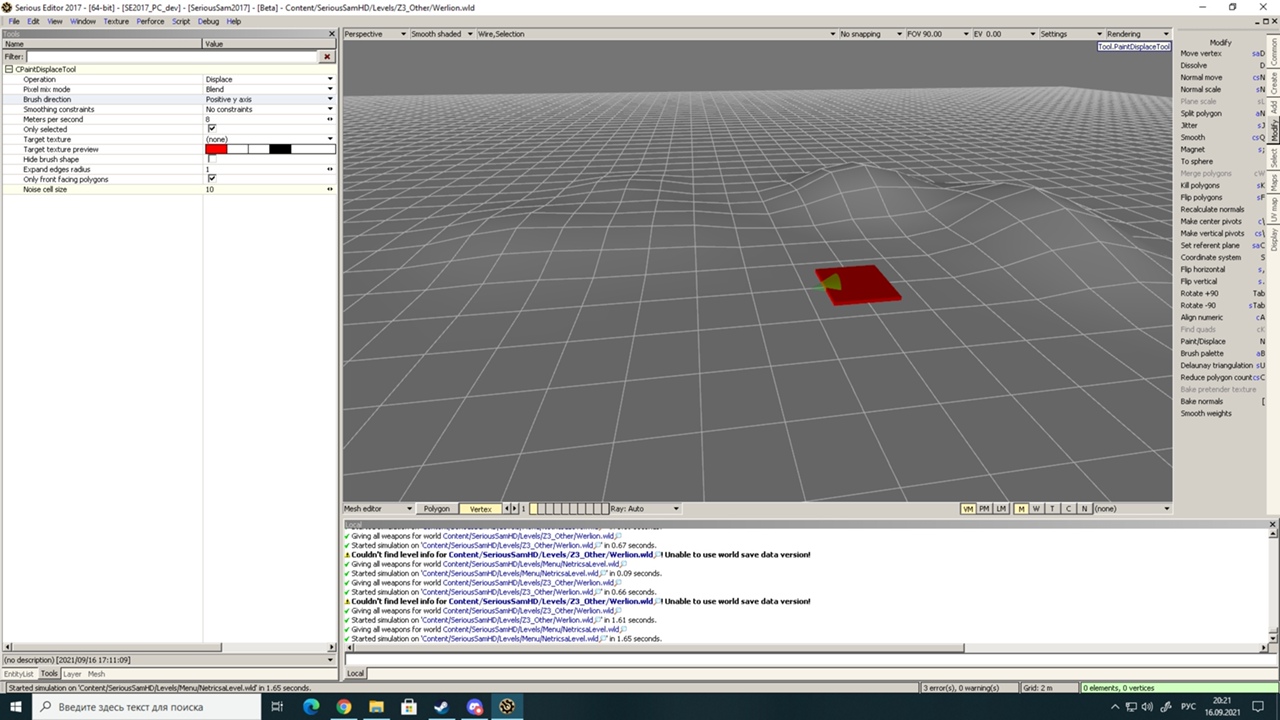Open Google Chrome from the taskbar

pos(343,706)
